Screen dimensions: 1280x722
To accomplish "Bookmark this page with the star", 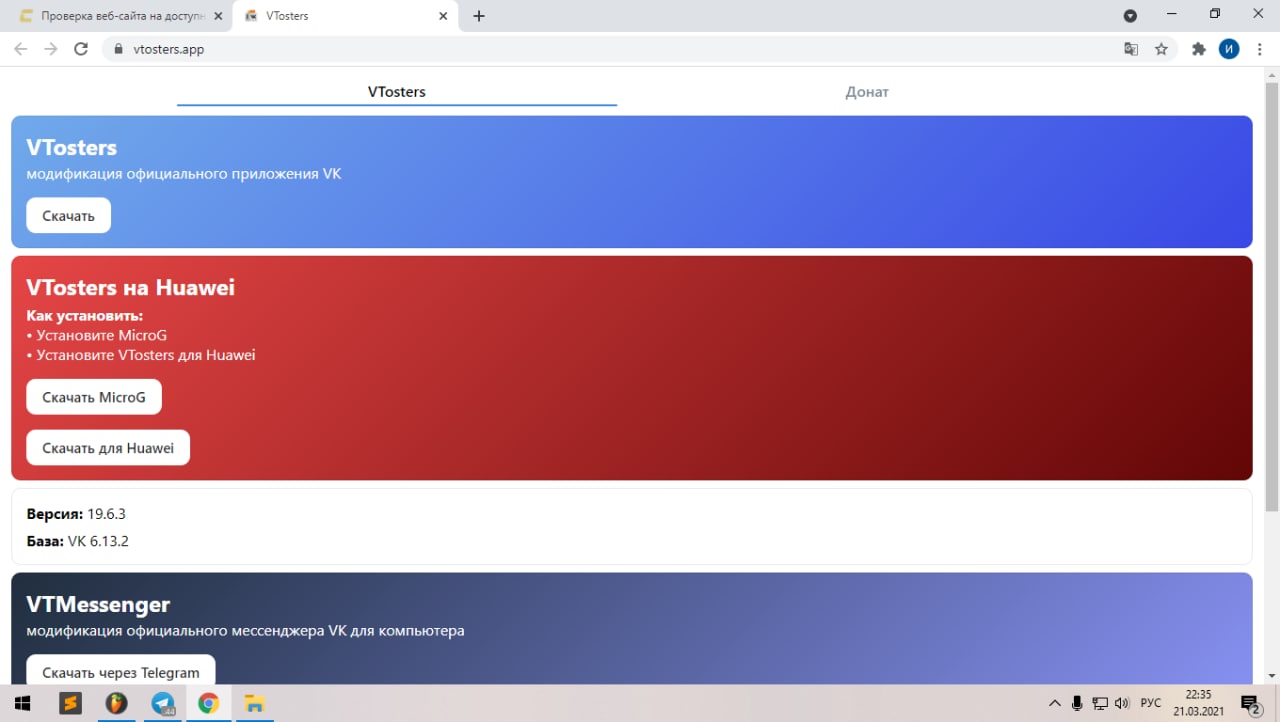I will coord(1161,49).
